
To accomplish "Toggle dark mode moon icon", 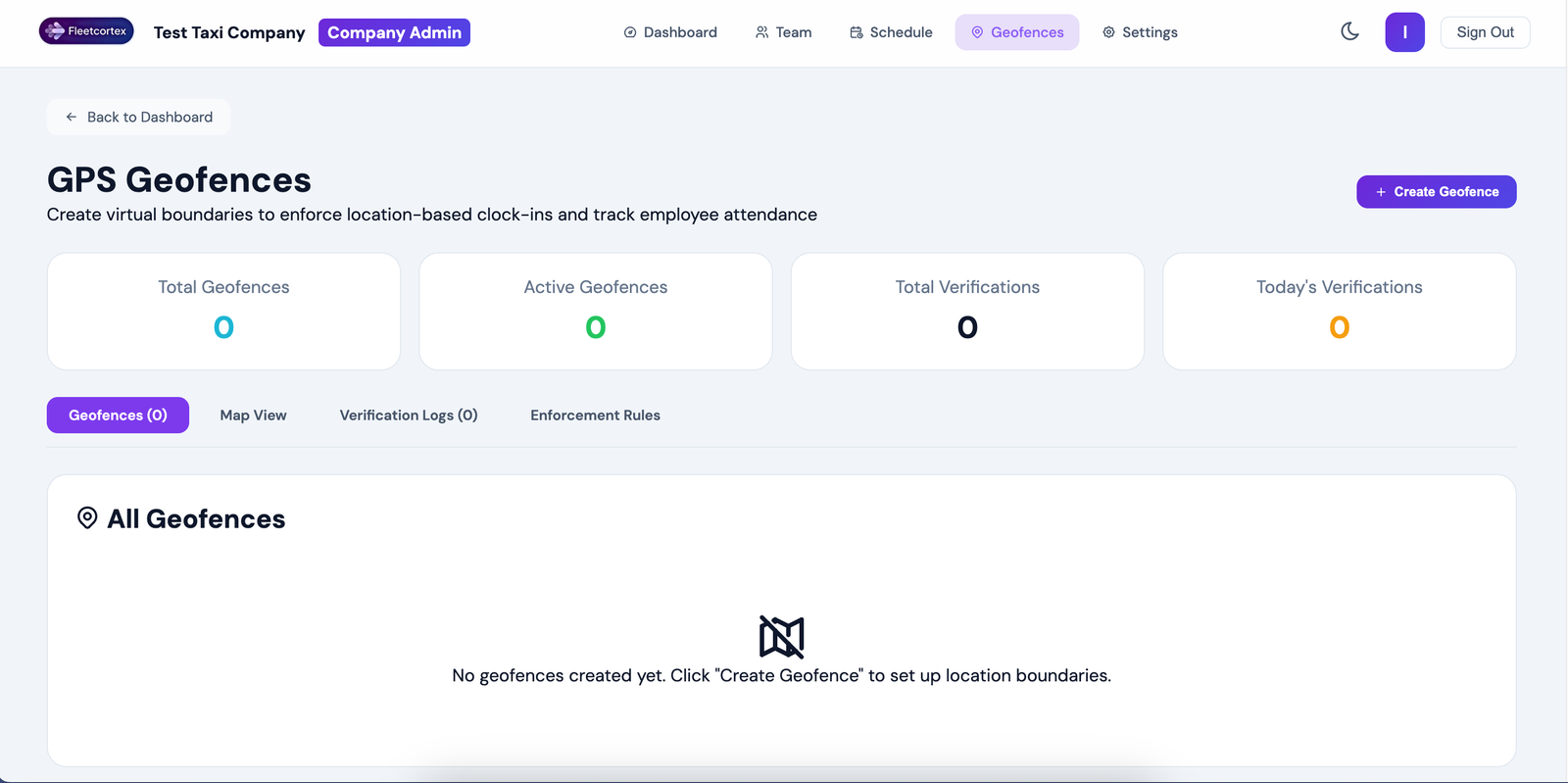I will [x=1349, y=31].
